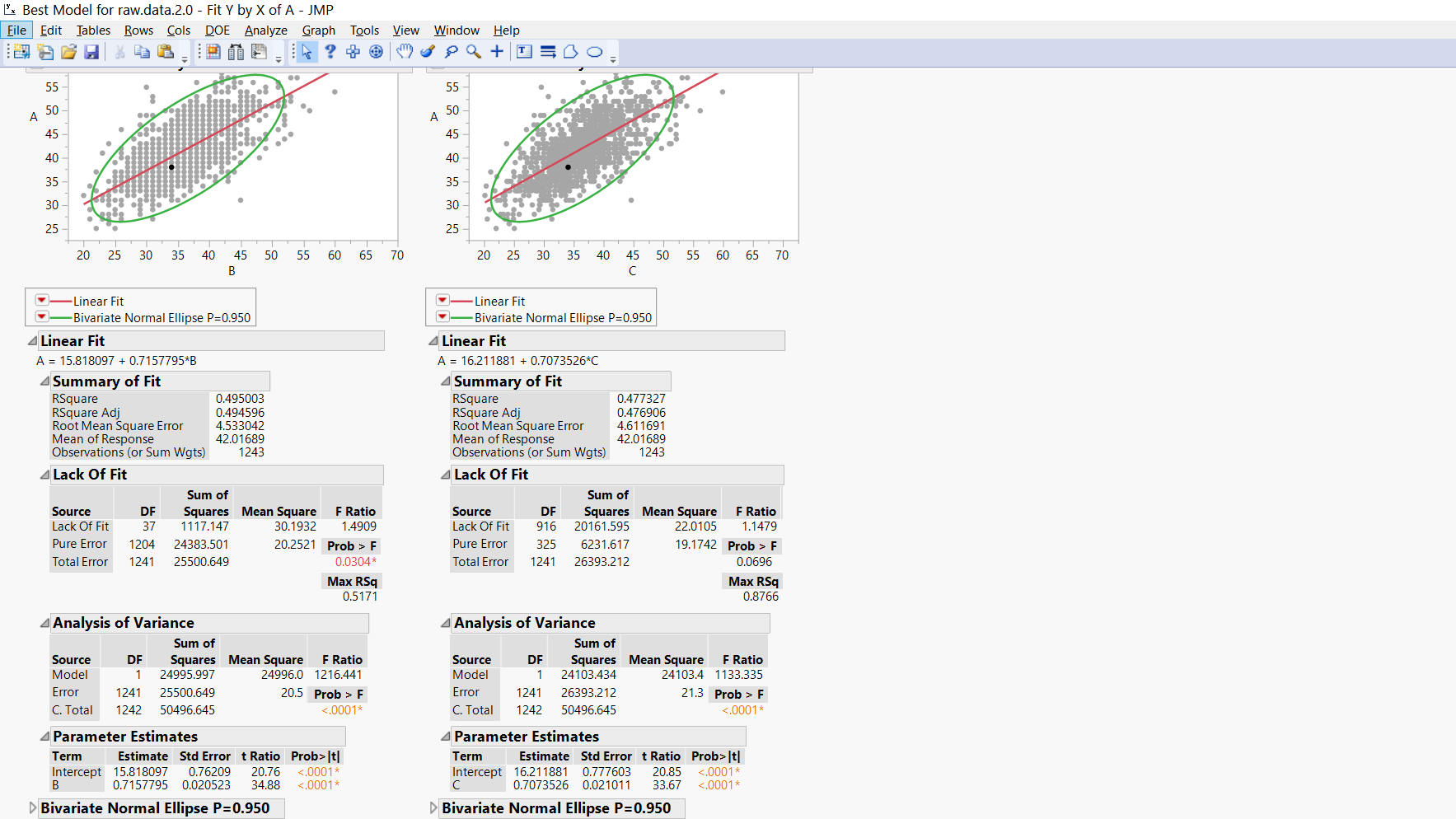Select the Arrow tool in the toolbar
This screenshot has height=819, width=1456.
pos(307,52)
